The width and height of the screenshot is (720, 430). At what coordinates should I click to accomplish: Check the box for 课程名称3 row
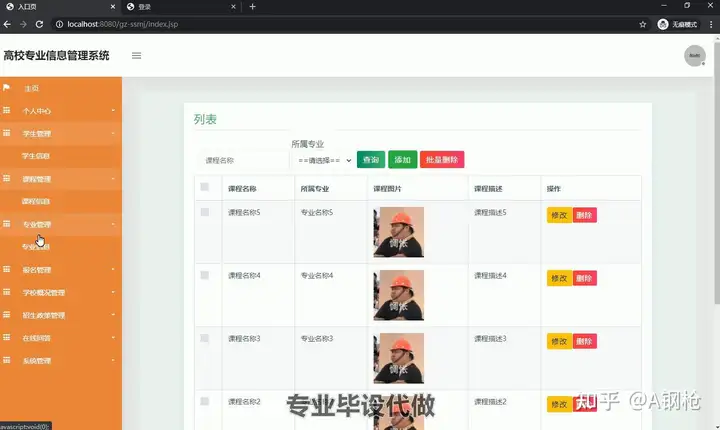pos(204,338)
